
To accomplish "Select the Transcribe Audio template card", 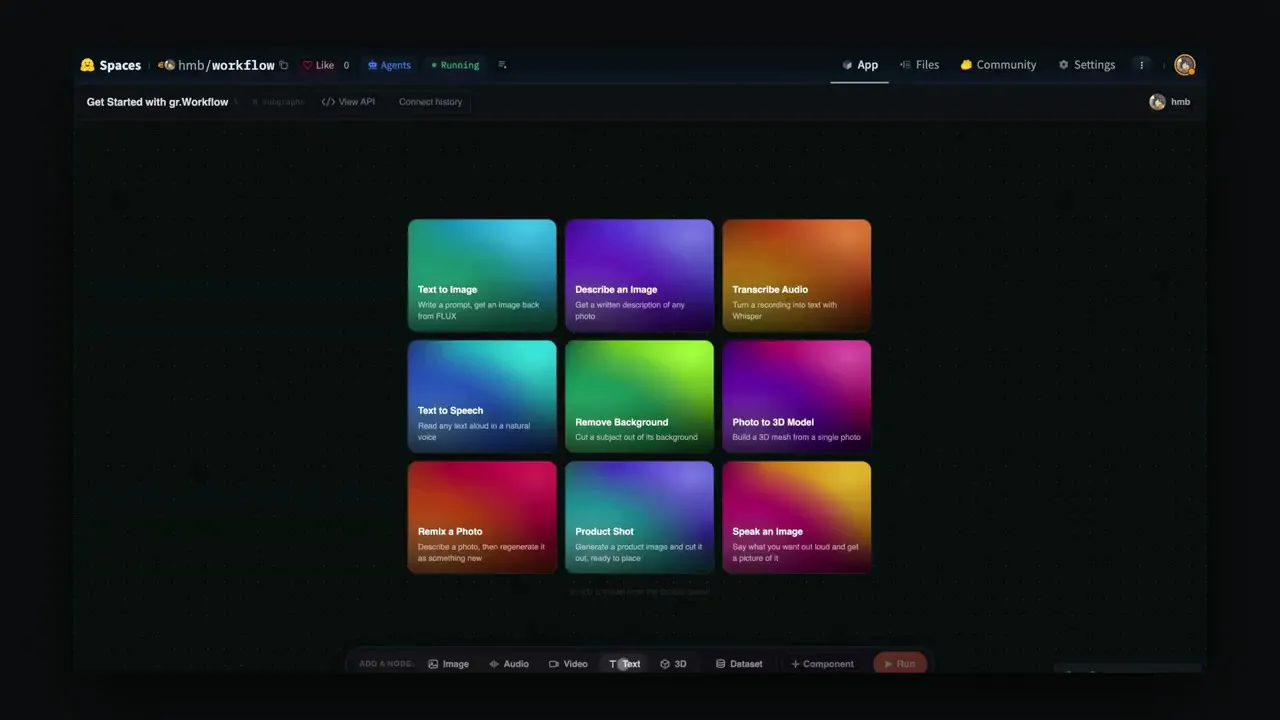I will [797, 275].
